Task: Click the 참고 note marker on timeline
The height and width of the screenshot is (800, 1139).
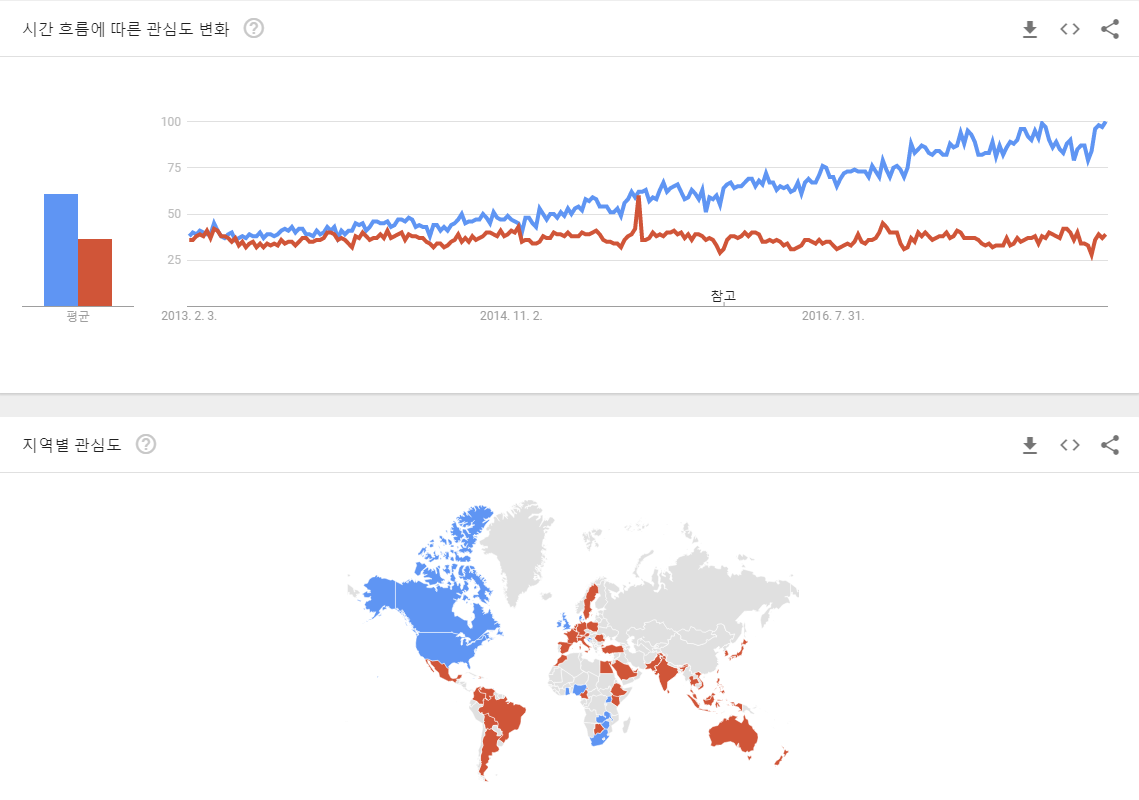Action: coord(723,295)
